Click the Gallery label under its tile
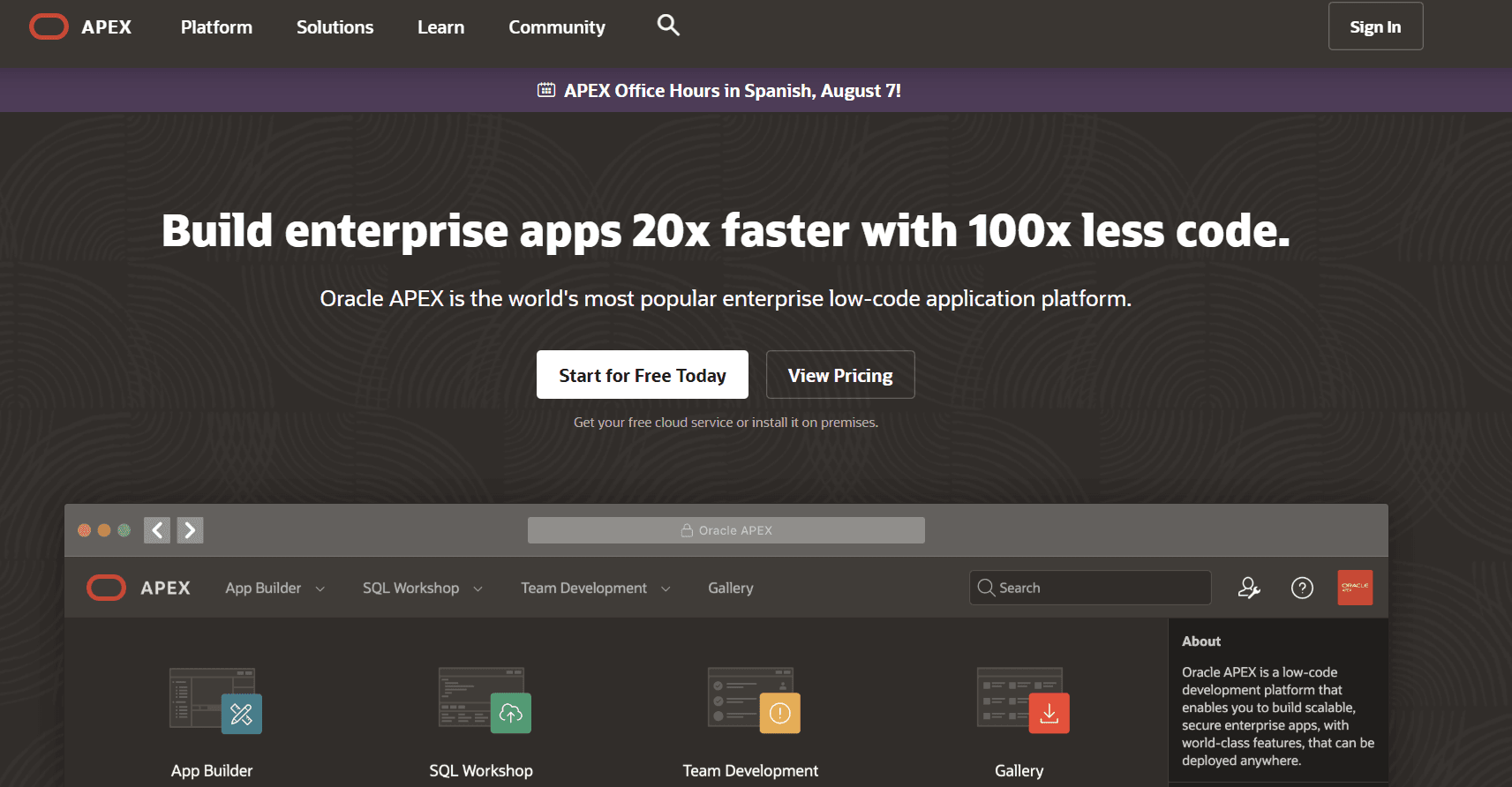1512x787 pixels. pos(1019,770)
